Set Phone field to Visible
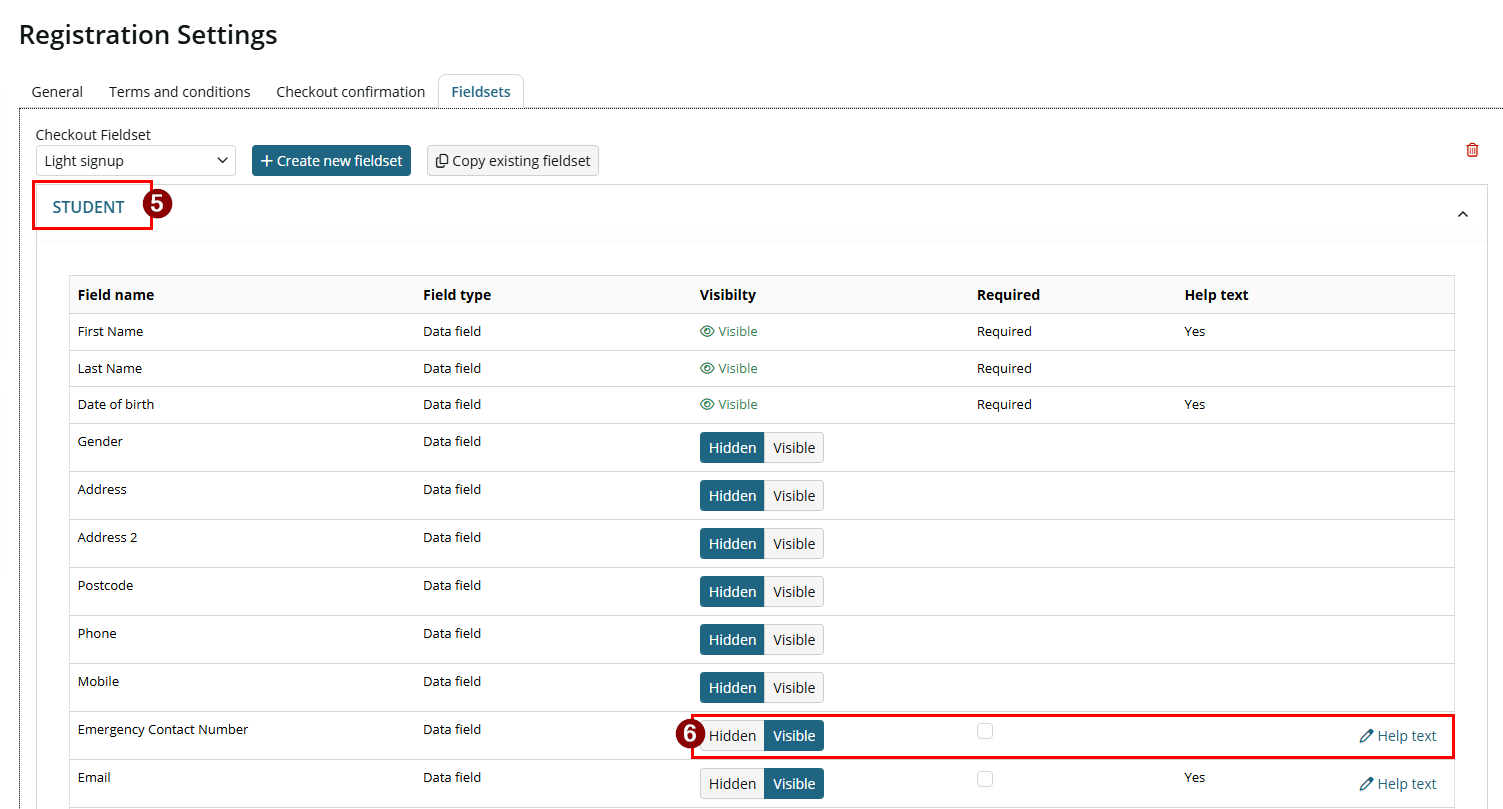This screenshot has height=809, width=1503. 794,640
